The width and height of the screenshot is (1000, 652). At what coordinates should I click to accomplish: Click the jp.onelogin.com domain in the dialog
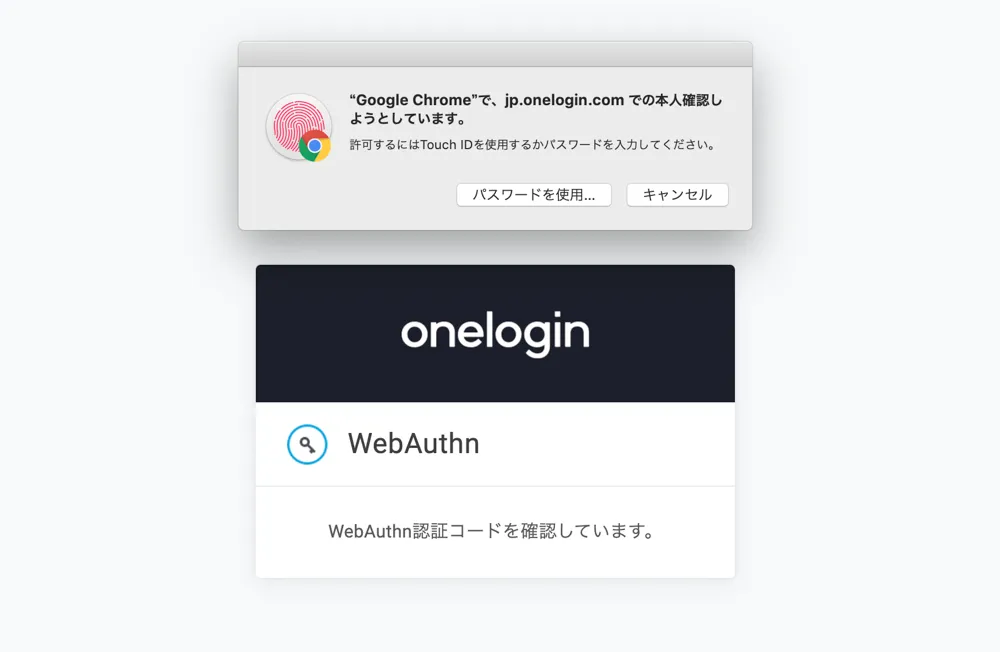point(564,100)
